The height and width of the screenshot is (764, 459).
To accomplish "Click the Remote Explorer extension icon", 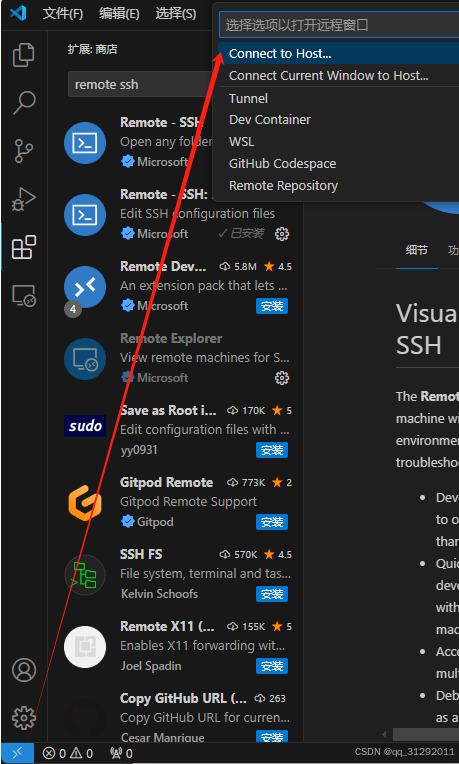I will pos(85,359).
